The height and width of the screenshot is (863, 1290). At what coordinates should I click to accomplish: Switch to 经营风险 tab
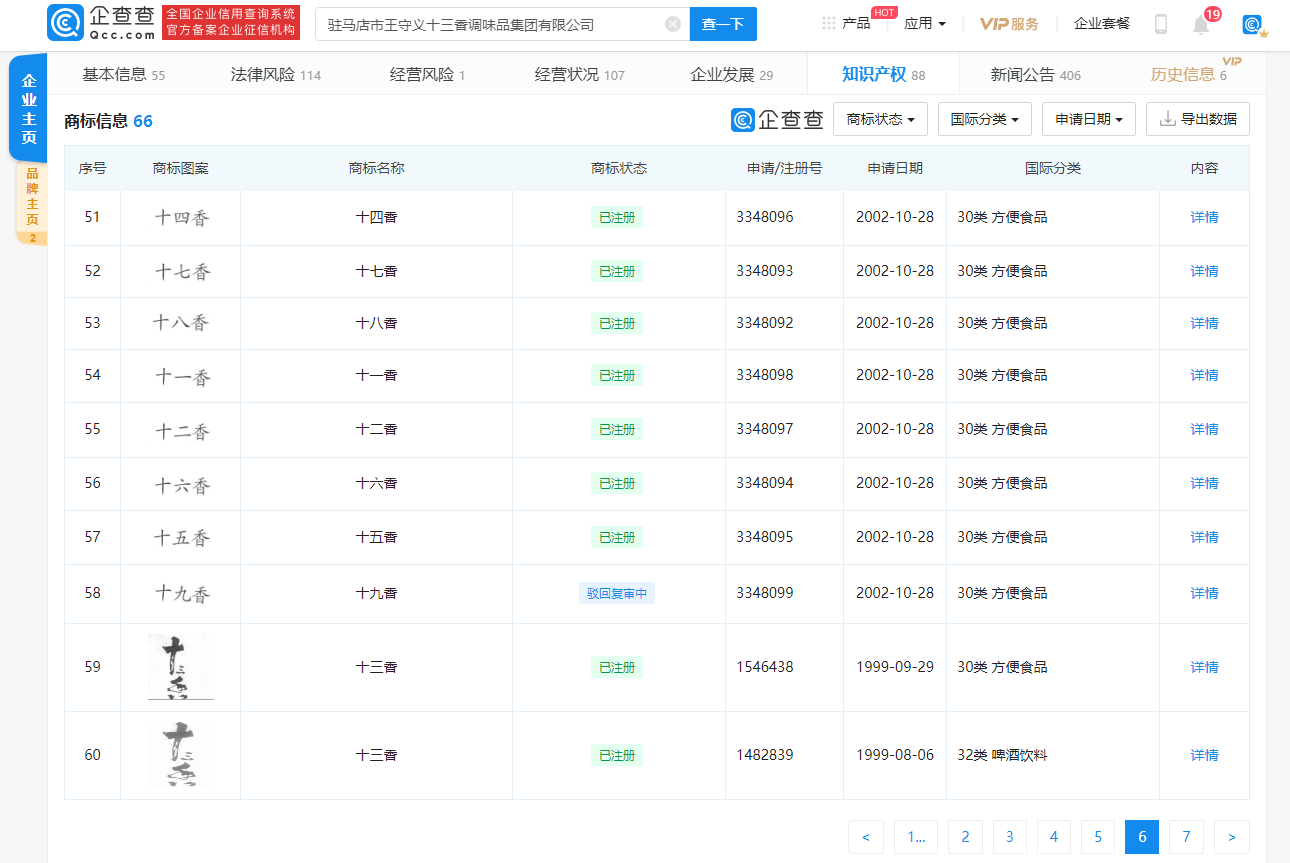[x=428, y=74]
